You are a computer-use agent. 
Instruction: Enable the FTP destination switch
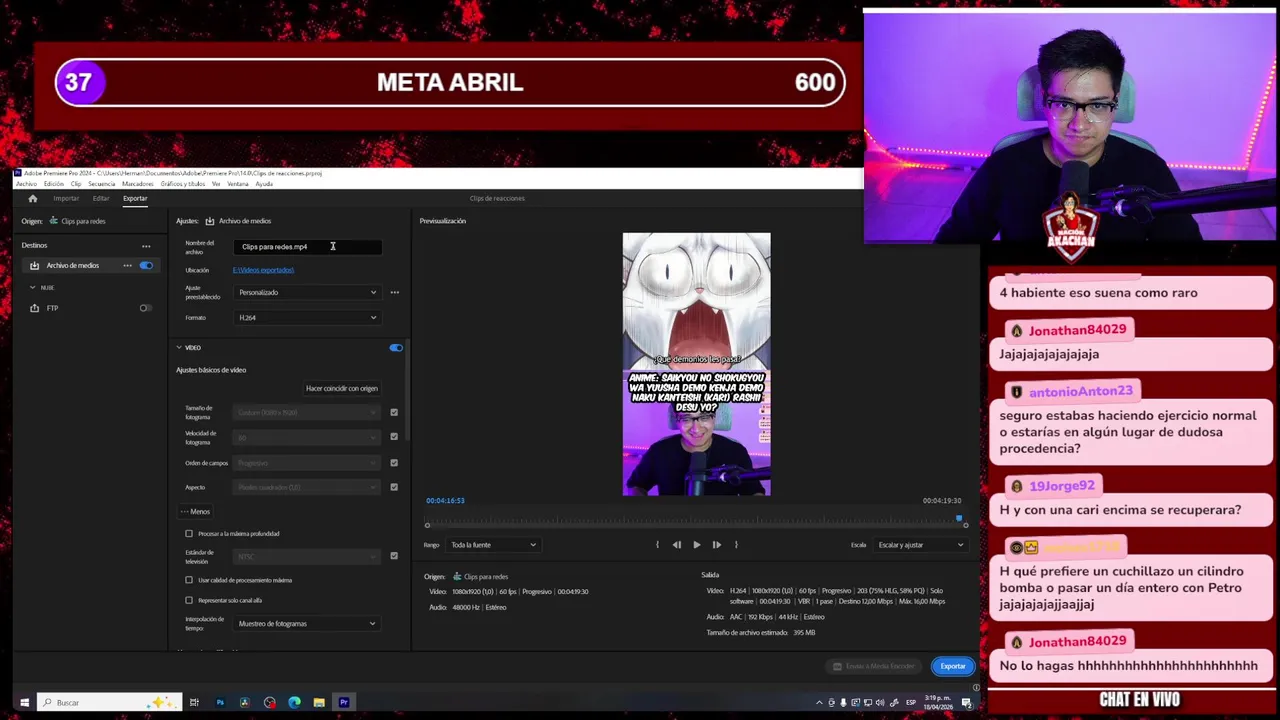coord(146,308)
